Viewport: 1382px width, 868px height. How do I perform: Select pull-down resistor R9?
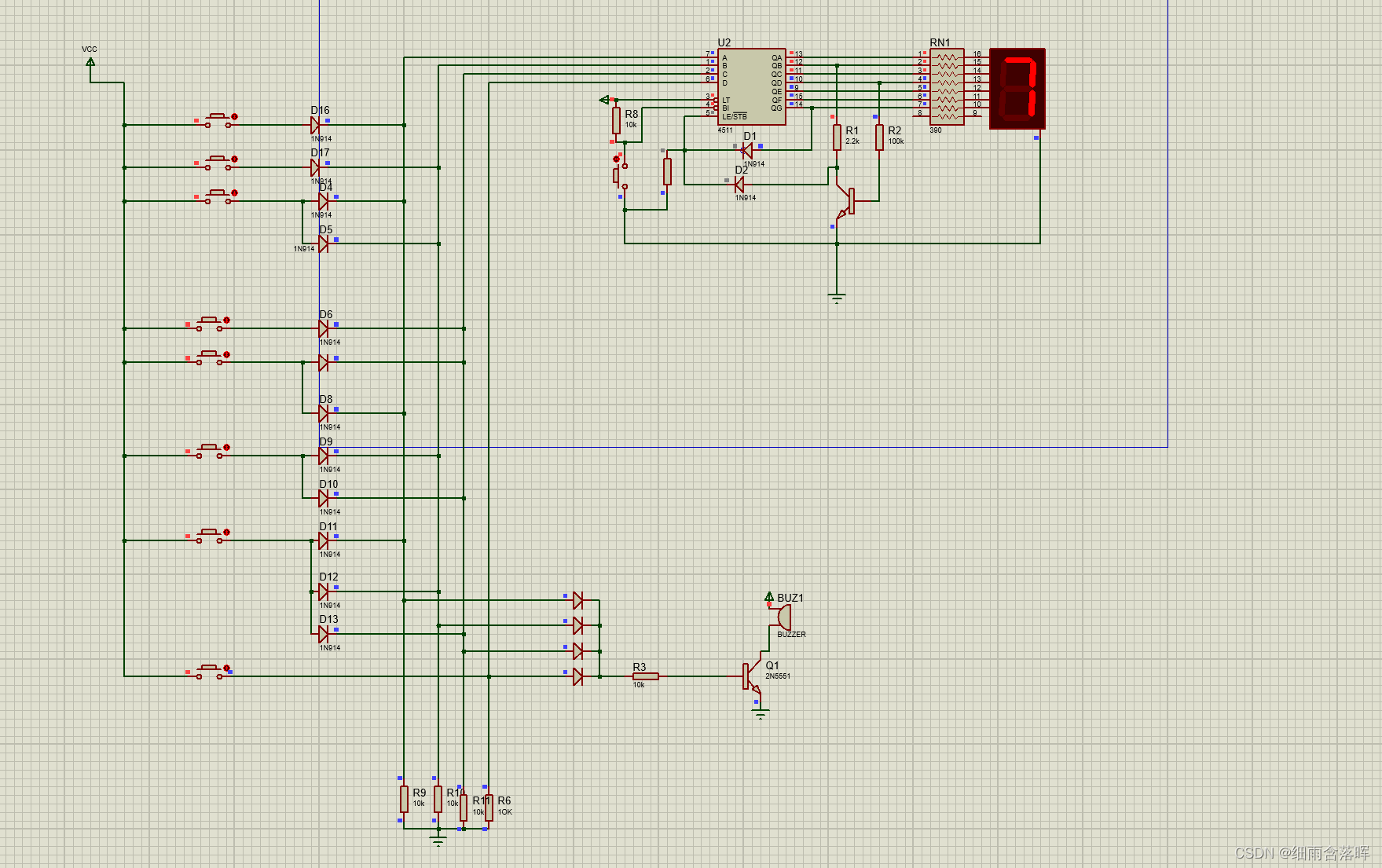pos(404,800)
